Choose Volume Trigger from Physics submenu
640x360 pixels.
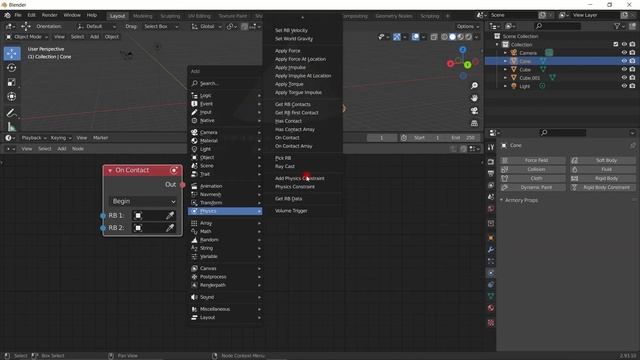click(291, 211)
